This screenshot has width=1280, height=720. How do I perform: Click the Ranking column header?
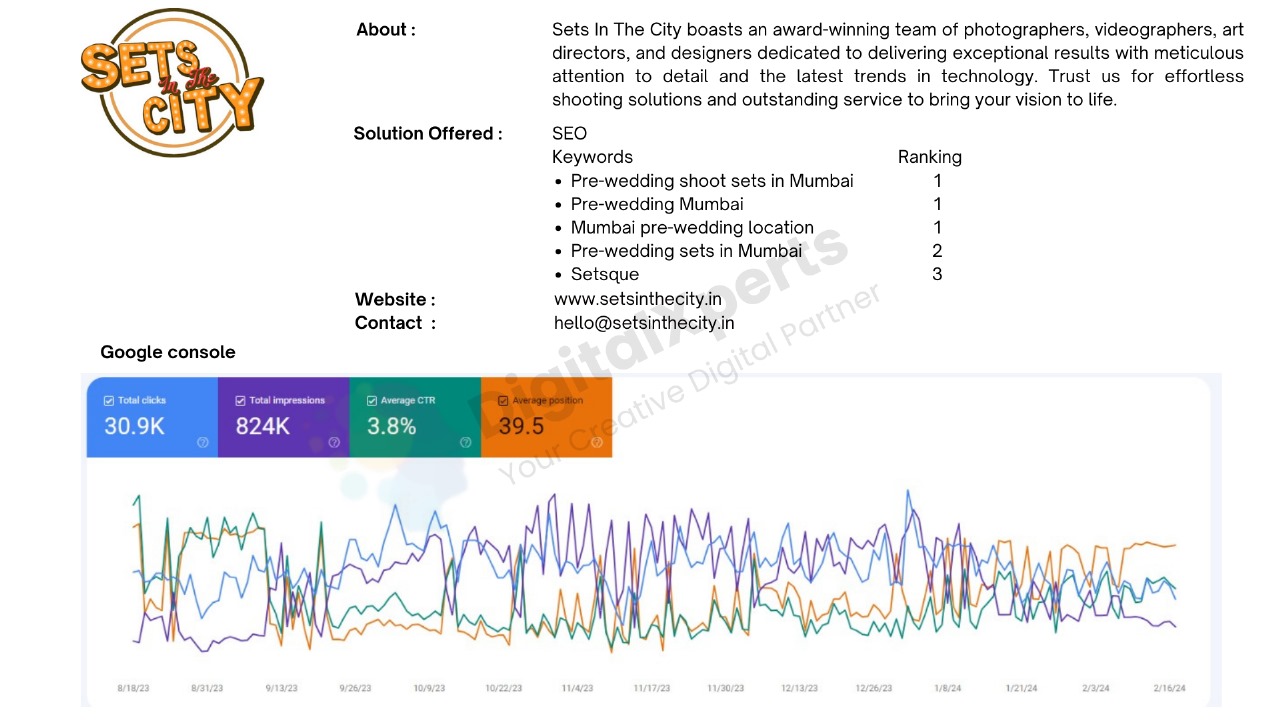929,157
